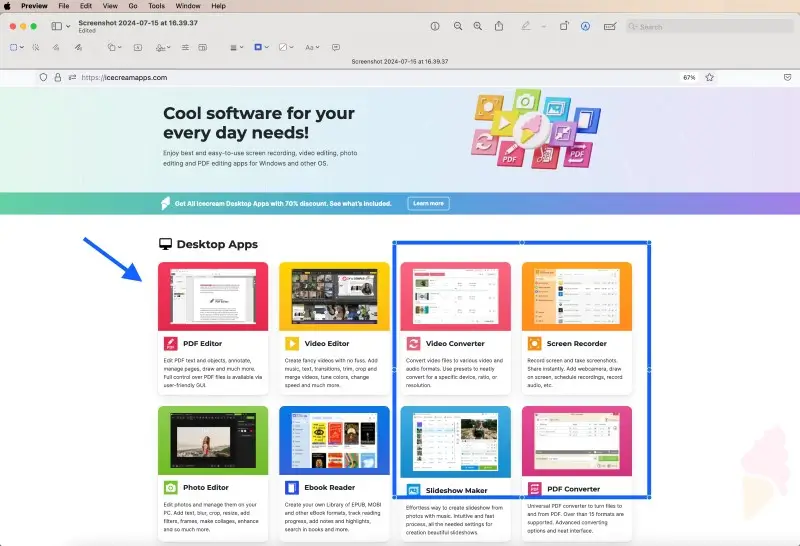Click the shield icon in address bar
This screenshot has width=800, height=546.
coord(43,77)
